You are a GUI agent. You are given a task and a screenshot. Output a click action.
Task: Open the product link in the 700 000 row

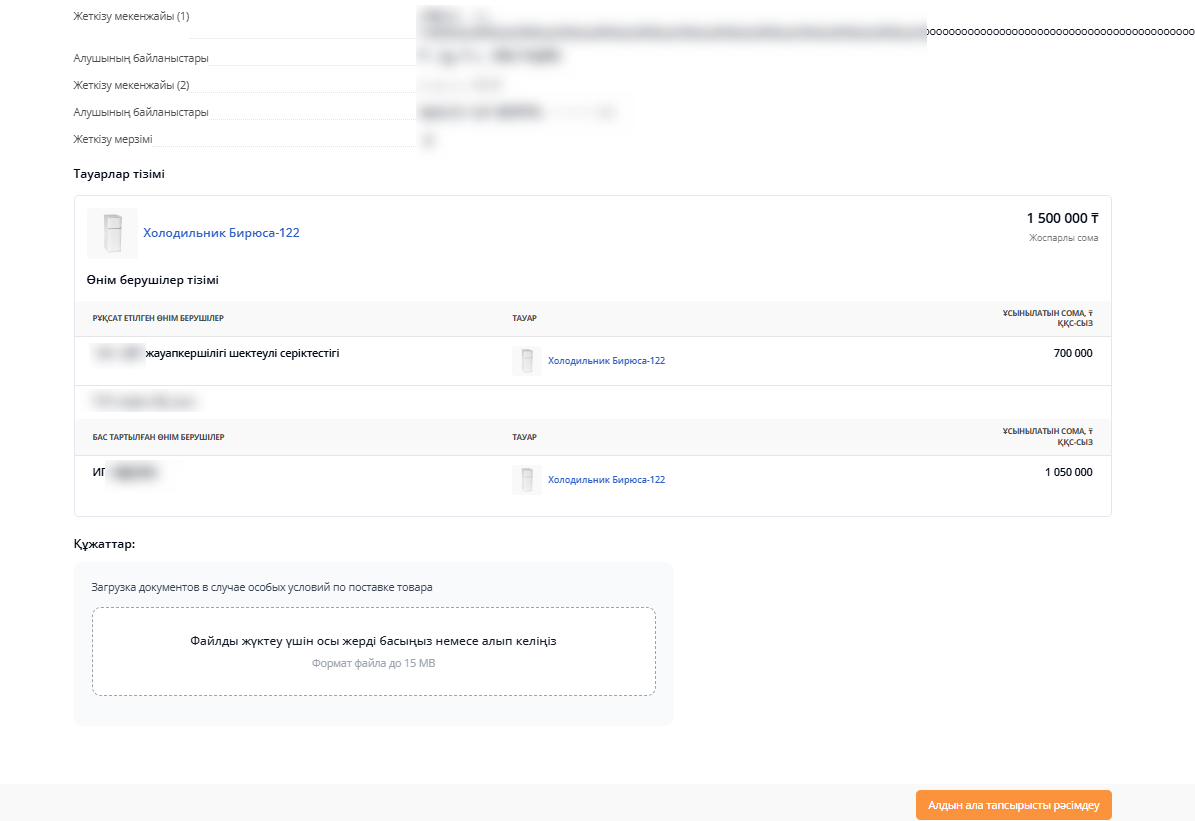click(x=606, y=361)
